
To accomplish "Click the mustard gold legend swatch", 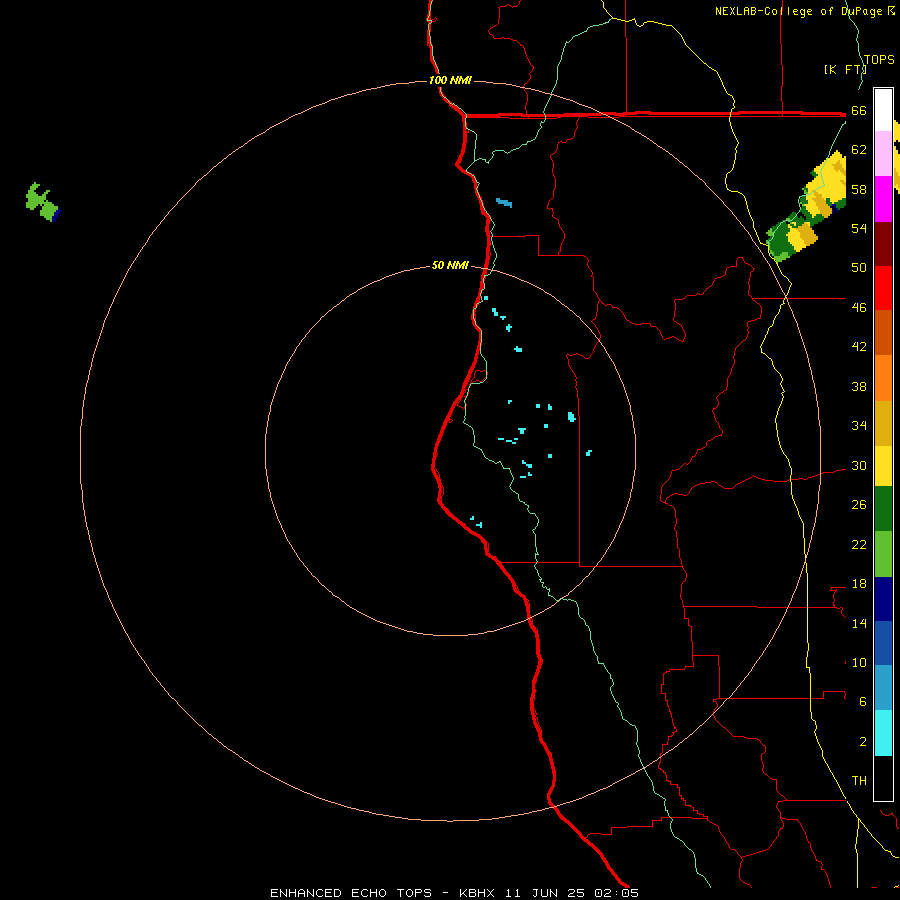I will click(x=883, y=423).
